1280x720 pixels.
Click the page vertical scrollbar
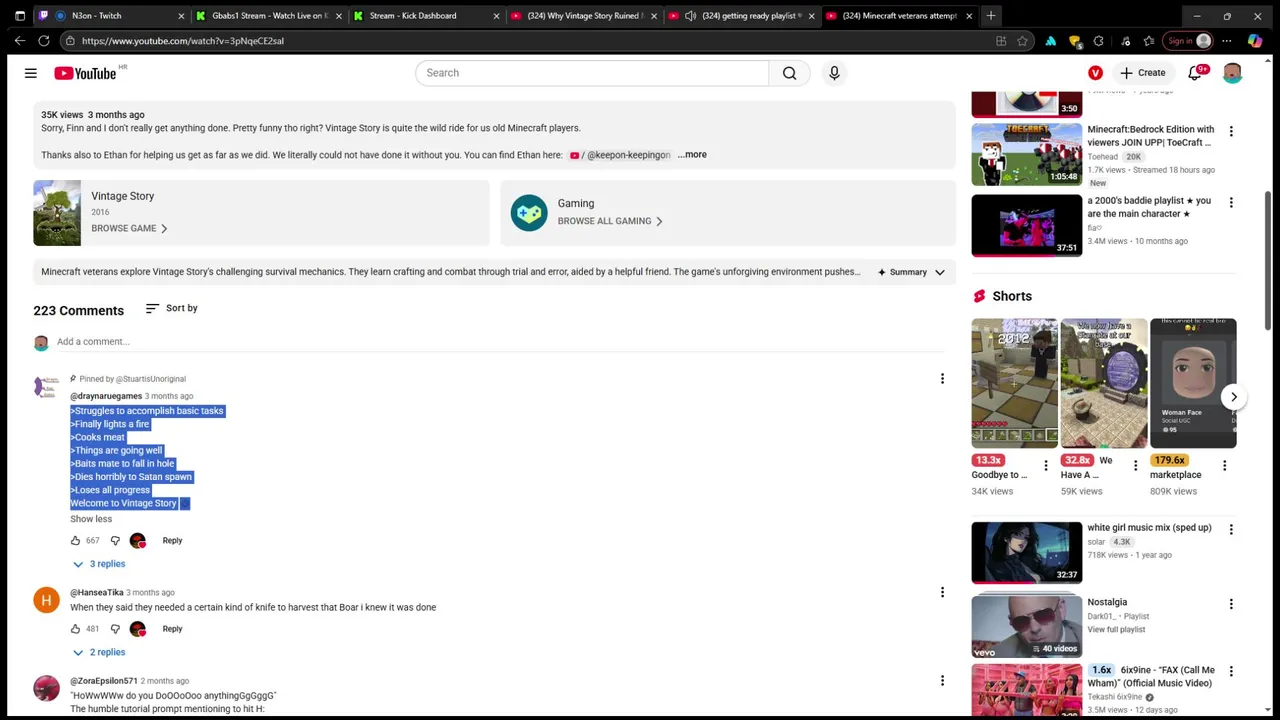tap(1269, 260)
